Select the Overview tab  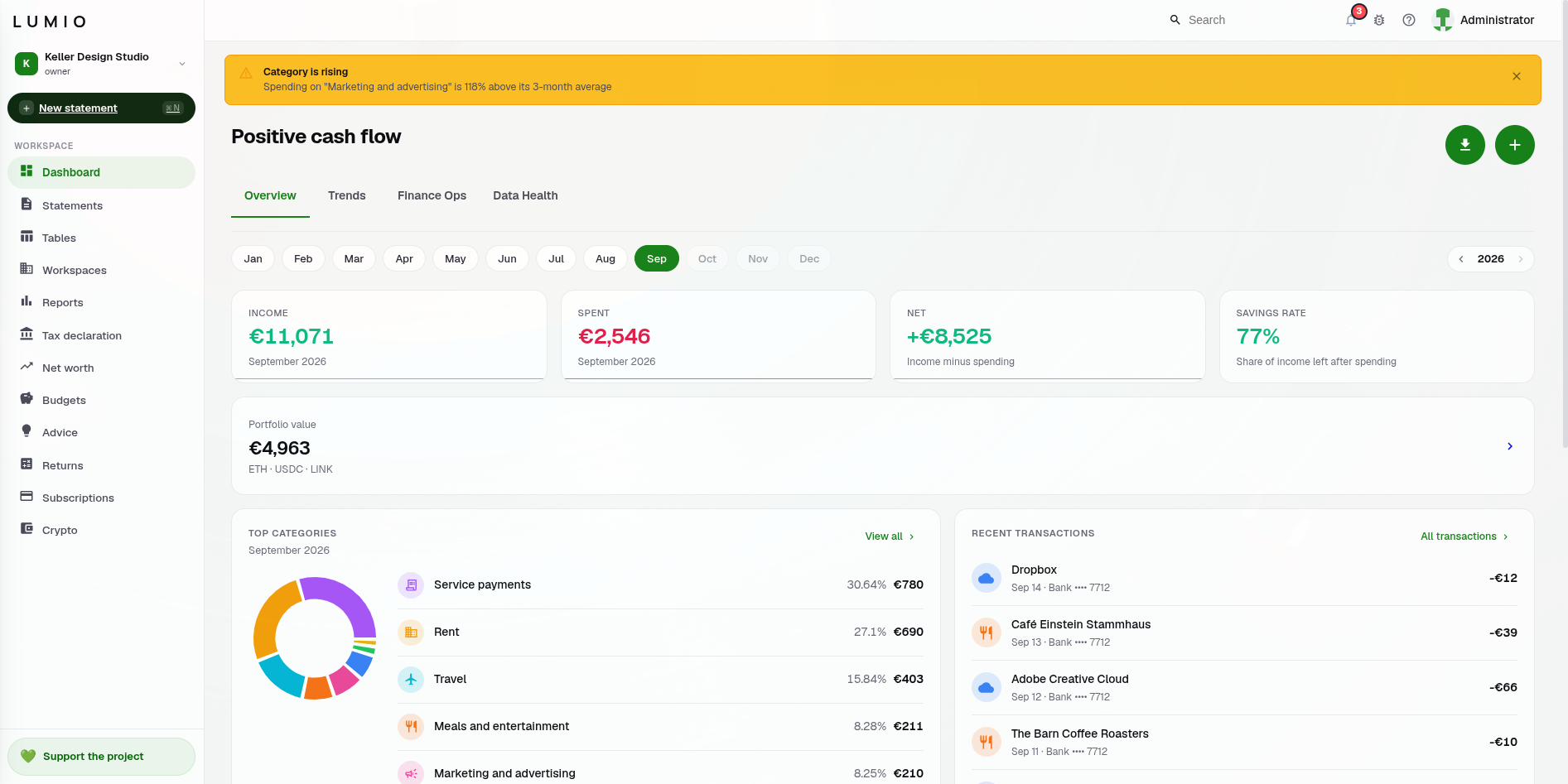(x=270, y=196)
